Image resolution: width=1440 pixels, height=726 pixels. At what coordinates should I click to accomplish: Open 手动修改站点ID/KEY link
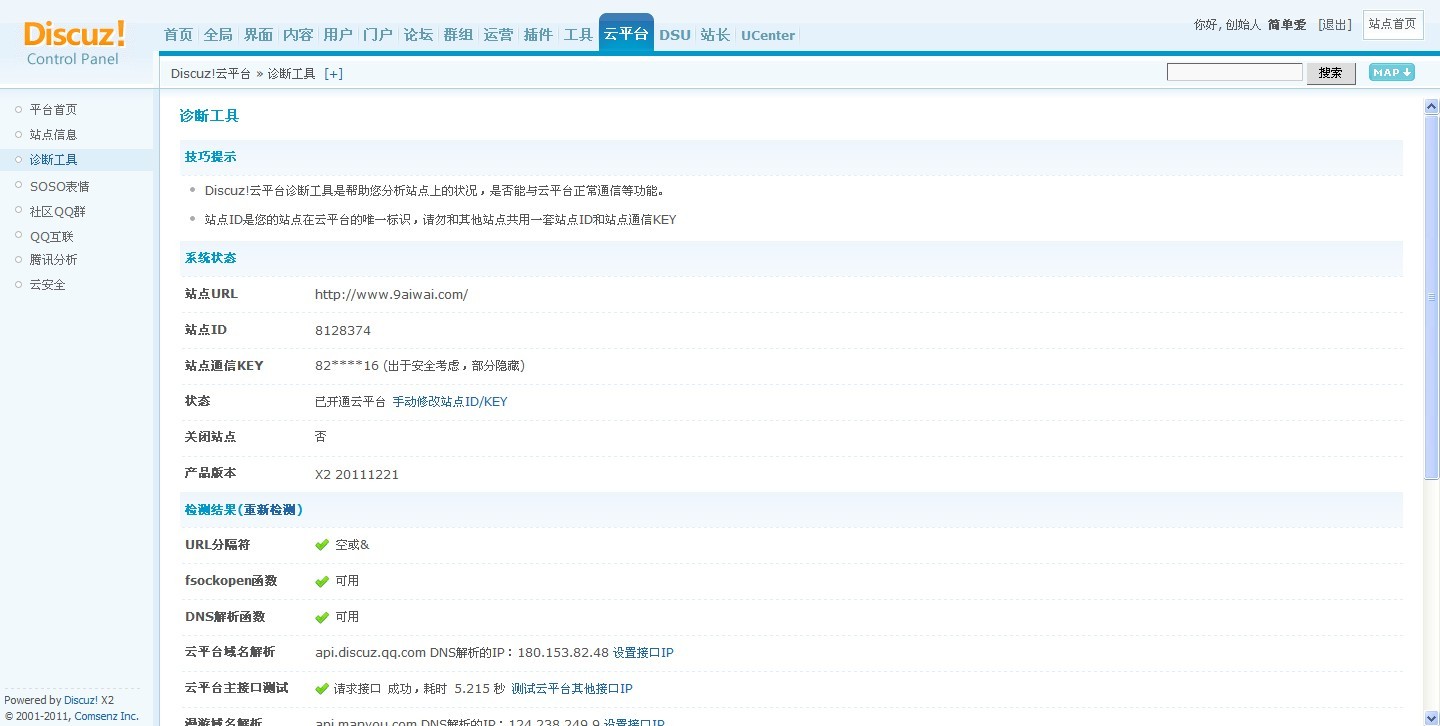coord(449,402)
